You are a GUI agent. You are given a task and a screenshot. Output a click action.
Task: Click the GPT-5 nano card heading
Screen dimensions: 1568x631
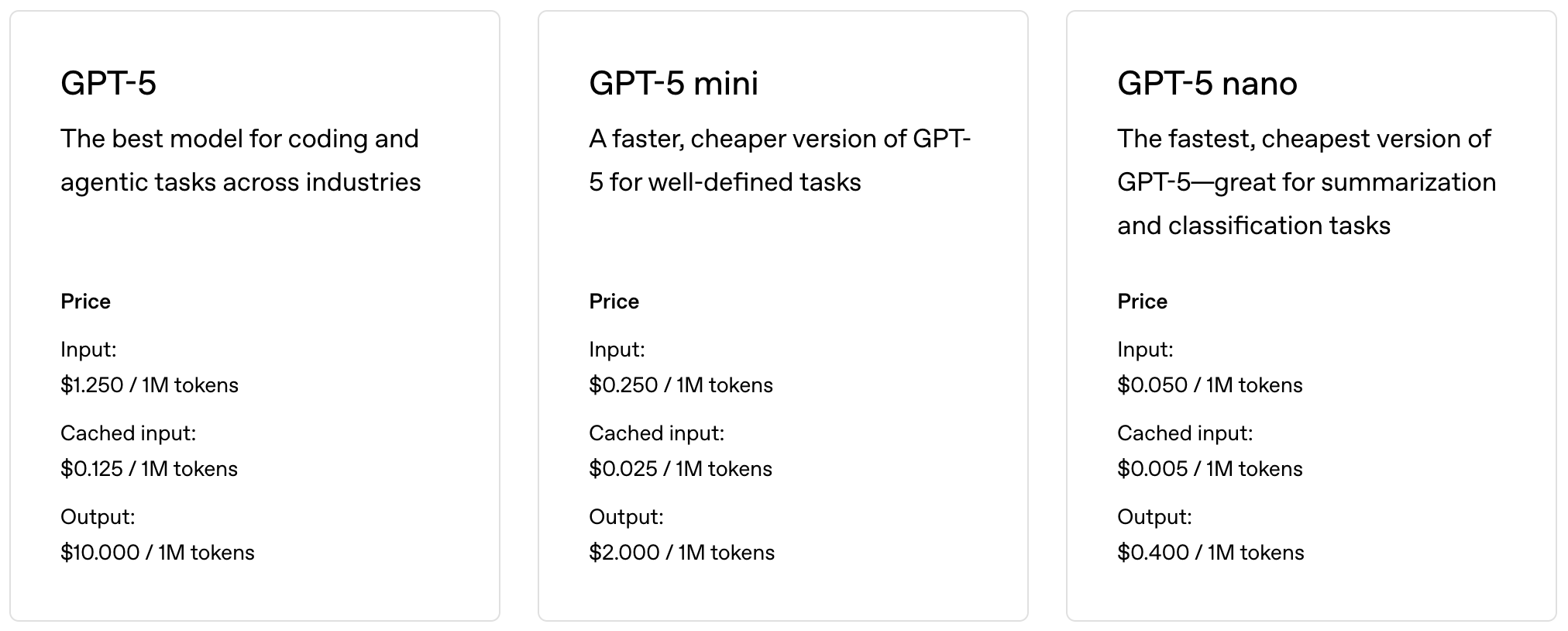point(1207,83)
